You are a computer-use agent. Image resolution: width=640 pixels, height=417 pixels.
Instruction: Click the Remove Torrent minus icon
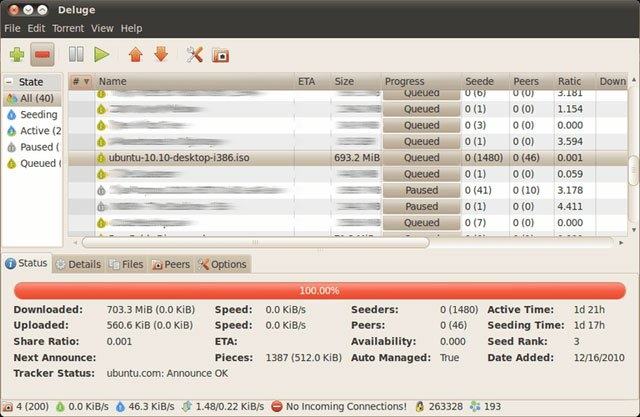[x=42, y=54]
